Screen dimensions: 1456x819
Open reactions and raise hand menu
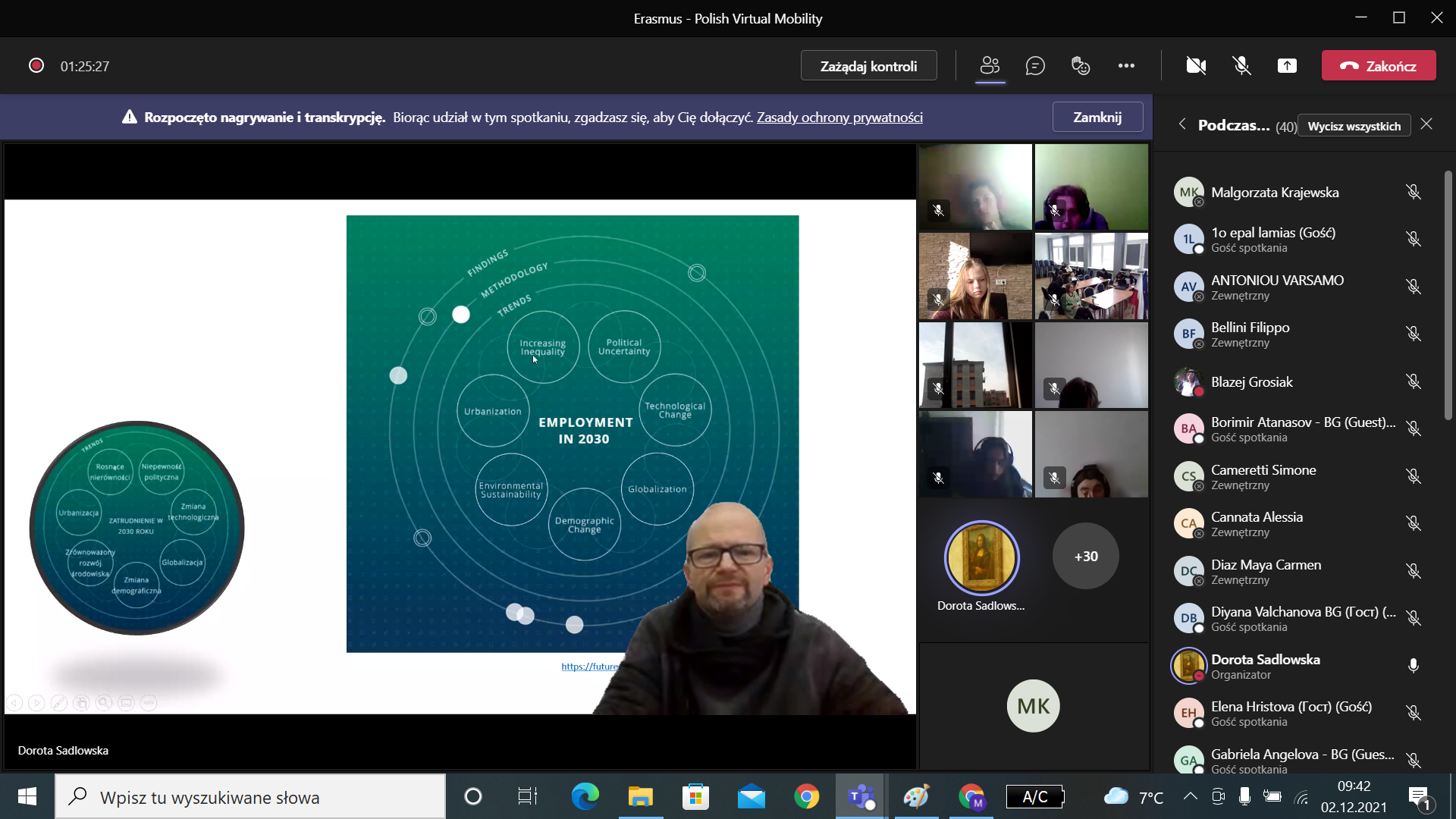pos(1081,66)
